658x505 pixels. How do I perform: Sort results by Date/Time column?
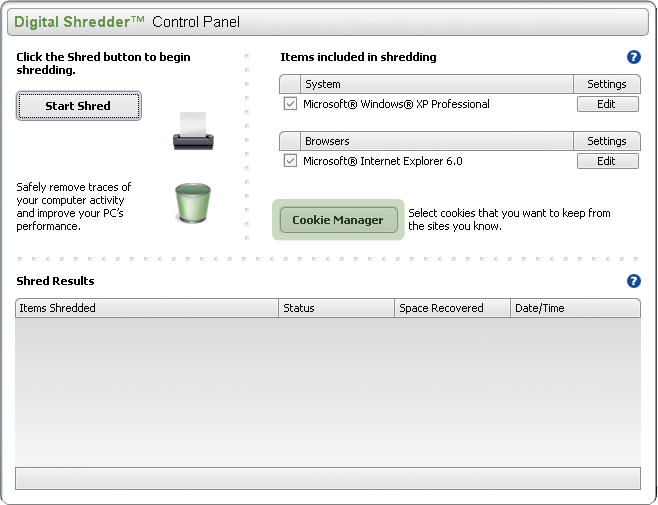click(575, 308)
